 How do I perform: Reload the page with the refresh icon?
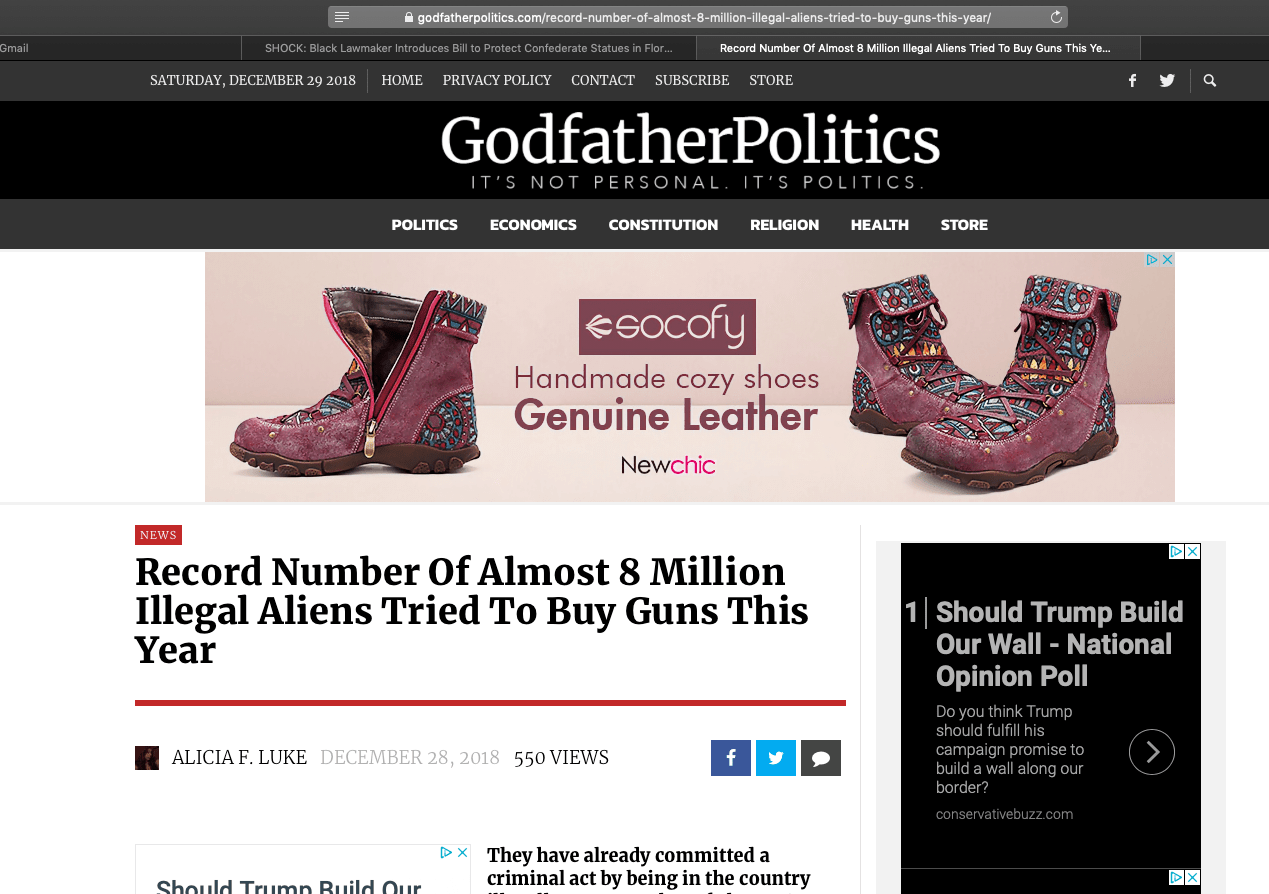[1057, 16]
